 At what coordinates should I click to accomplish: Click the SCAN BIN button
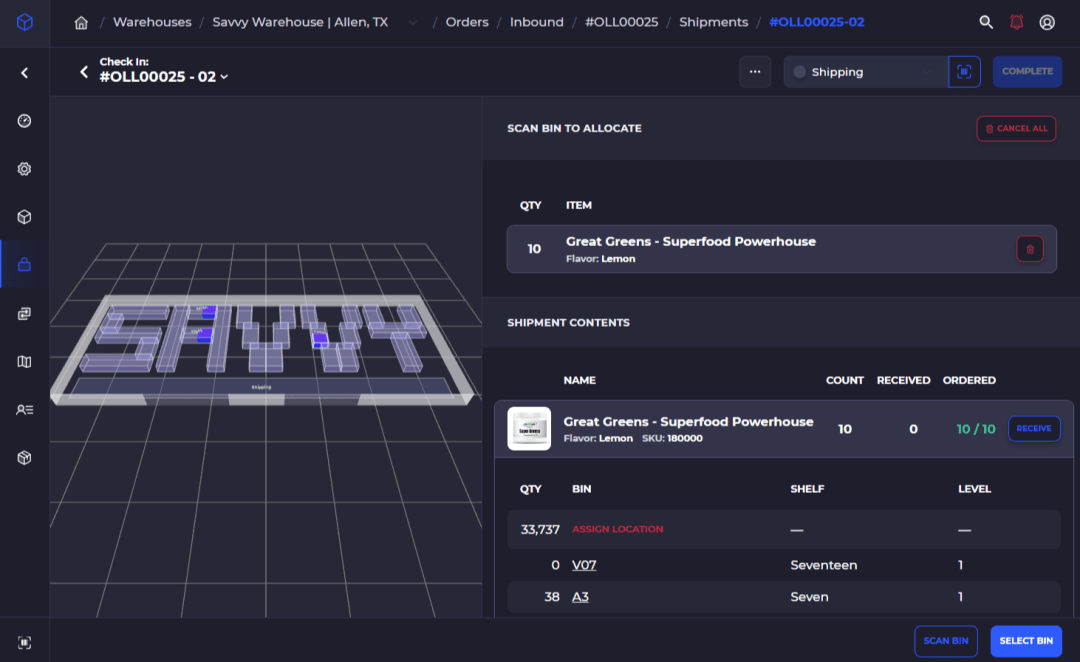(946, 641)
